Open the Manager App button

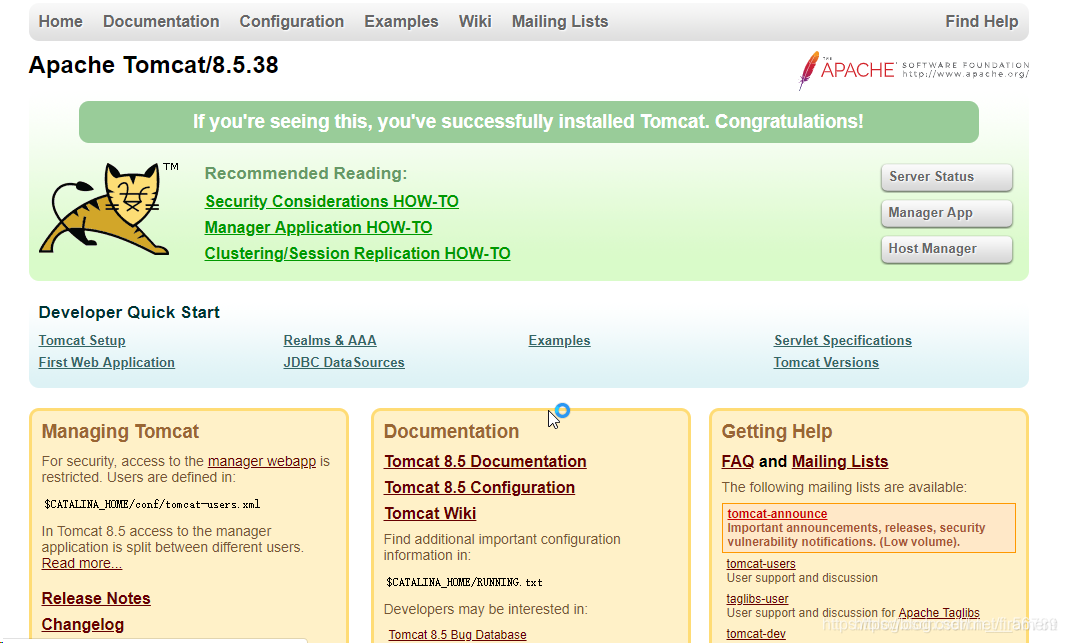(947, 213)
